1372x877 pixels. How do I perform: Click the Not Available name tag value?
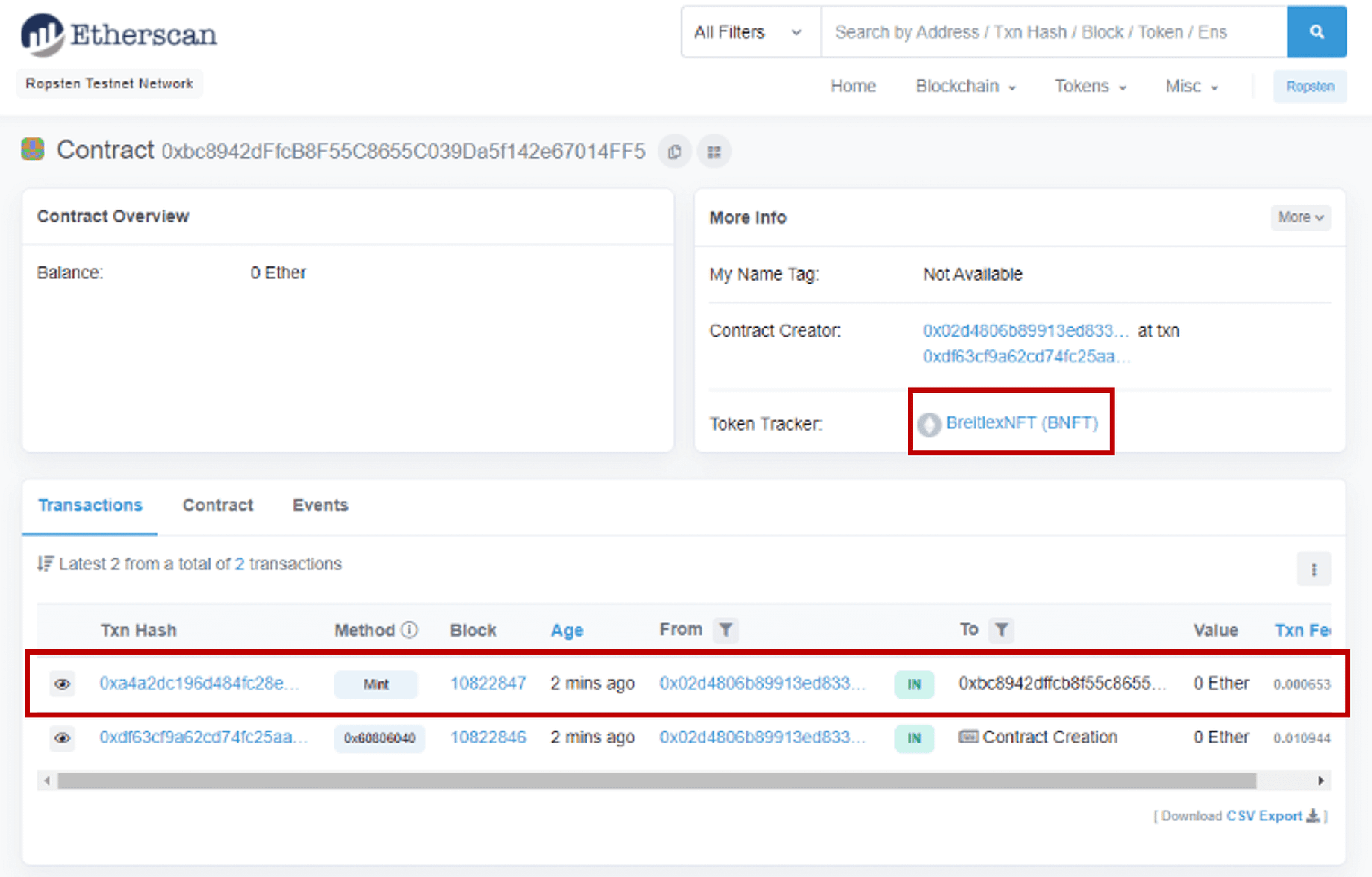(973, 274)
